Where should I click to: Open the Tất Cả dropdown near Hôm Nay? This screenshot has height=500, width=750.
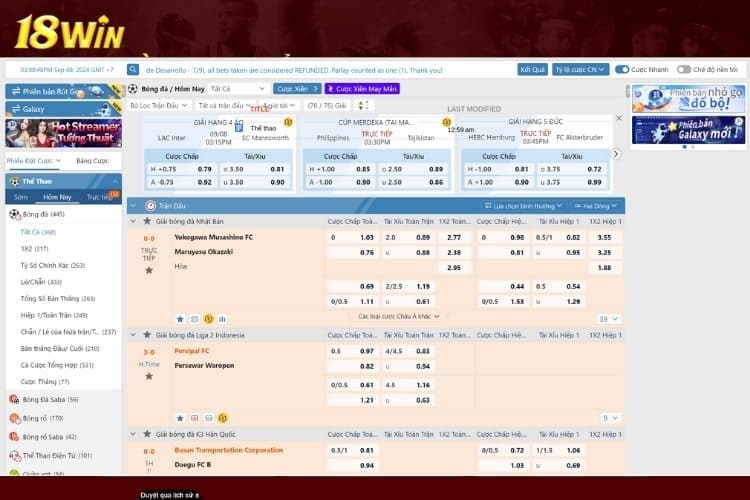(238, 89)
